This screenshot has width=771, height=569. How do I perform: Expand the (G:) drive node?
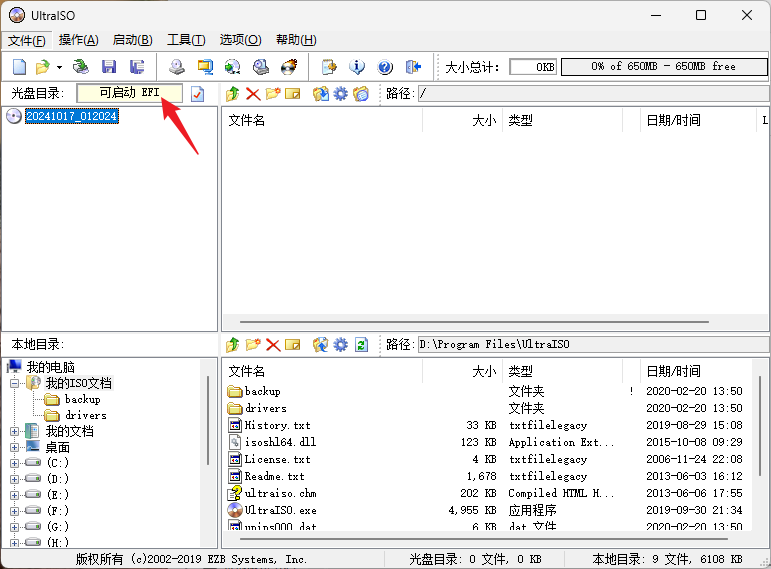click(14, 527)
